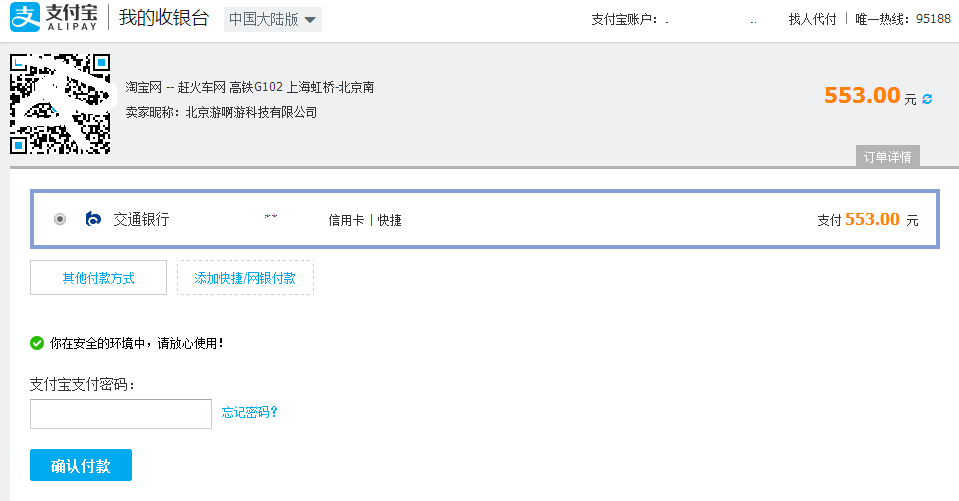Open the 订单详情 tab
Screen dimensions: 959x501
pyautogui.click(x=887, y=157)
